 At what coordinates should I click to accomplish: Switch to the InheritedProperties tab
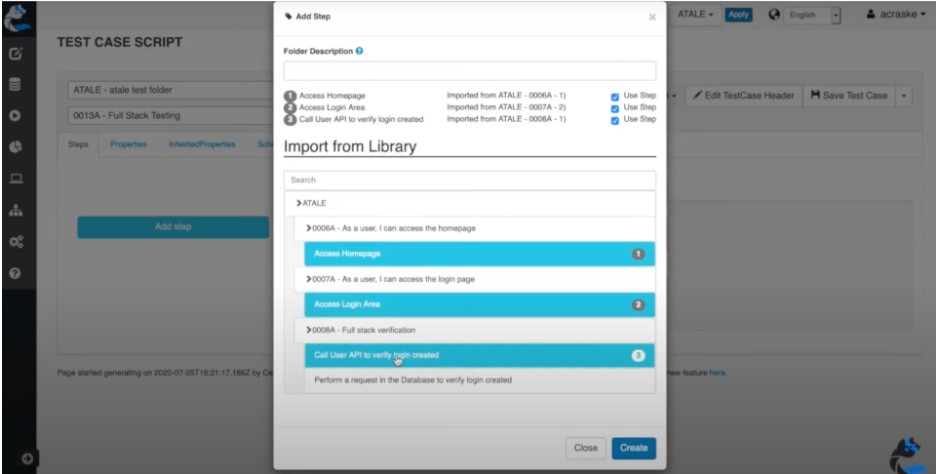[x=202, y=144]
